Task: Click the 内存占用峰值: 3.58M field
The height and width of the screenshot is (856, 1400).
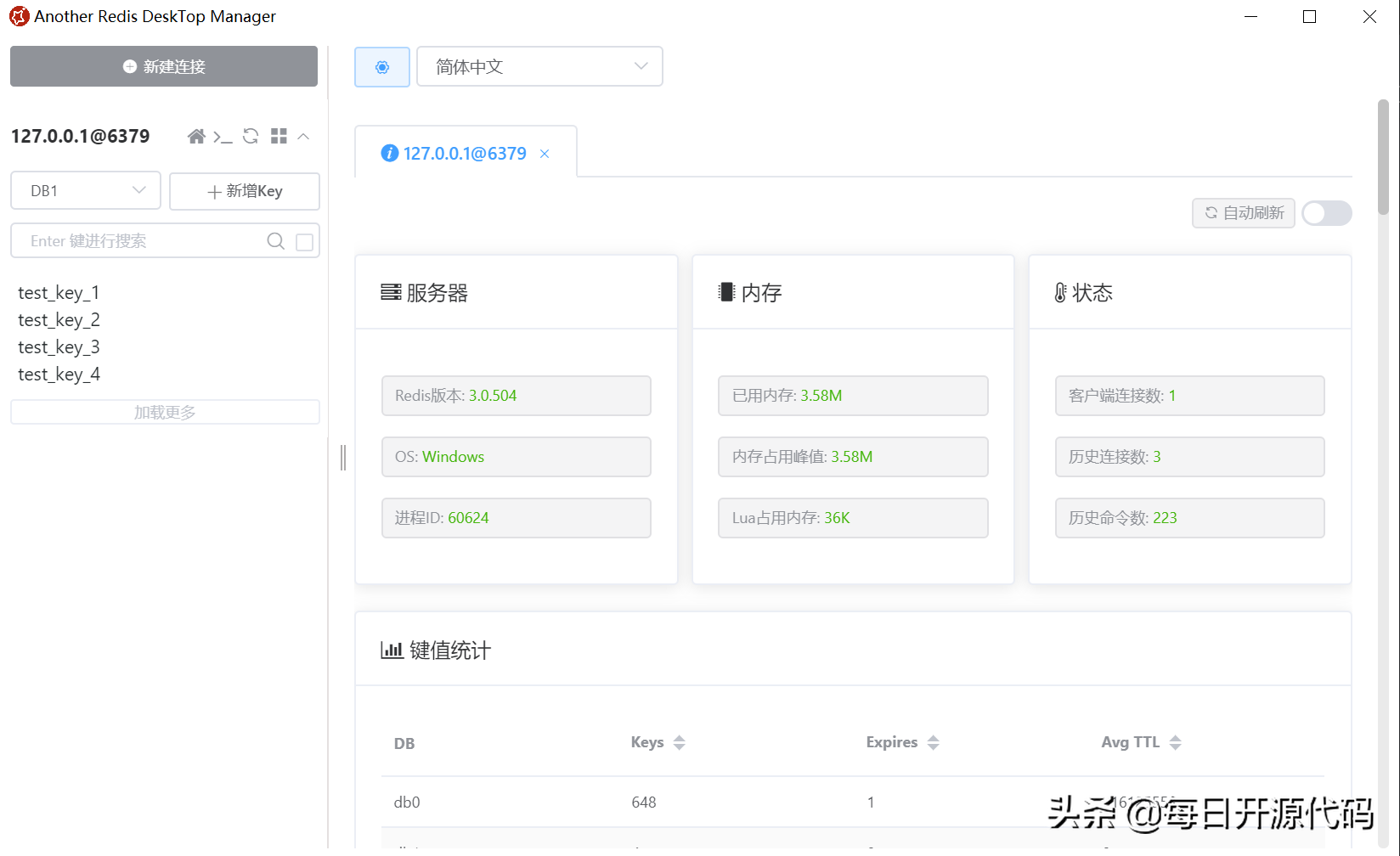Action: (853, 457)
